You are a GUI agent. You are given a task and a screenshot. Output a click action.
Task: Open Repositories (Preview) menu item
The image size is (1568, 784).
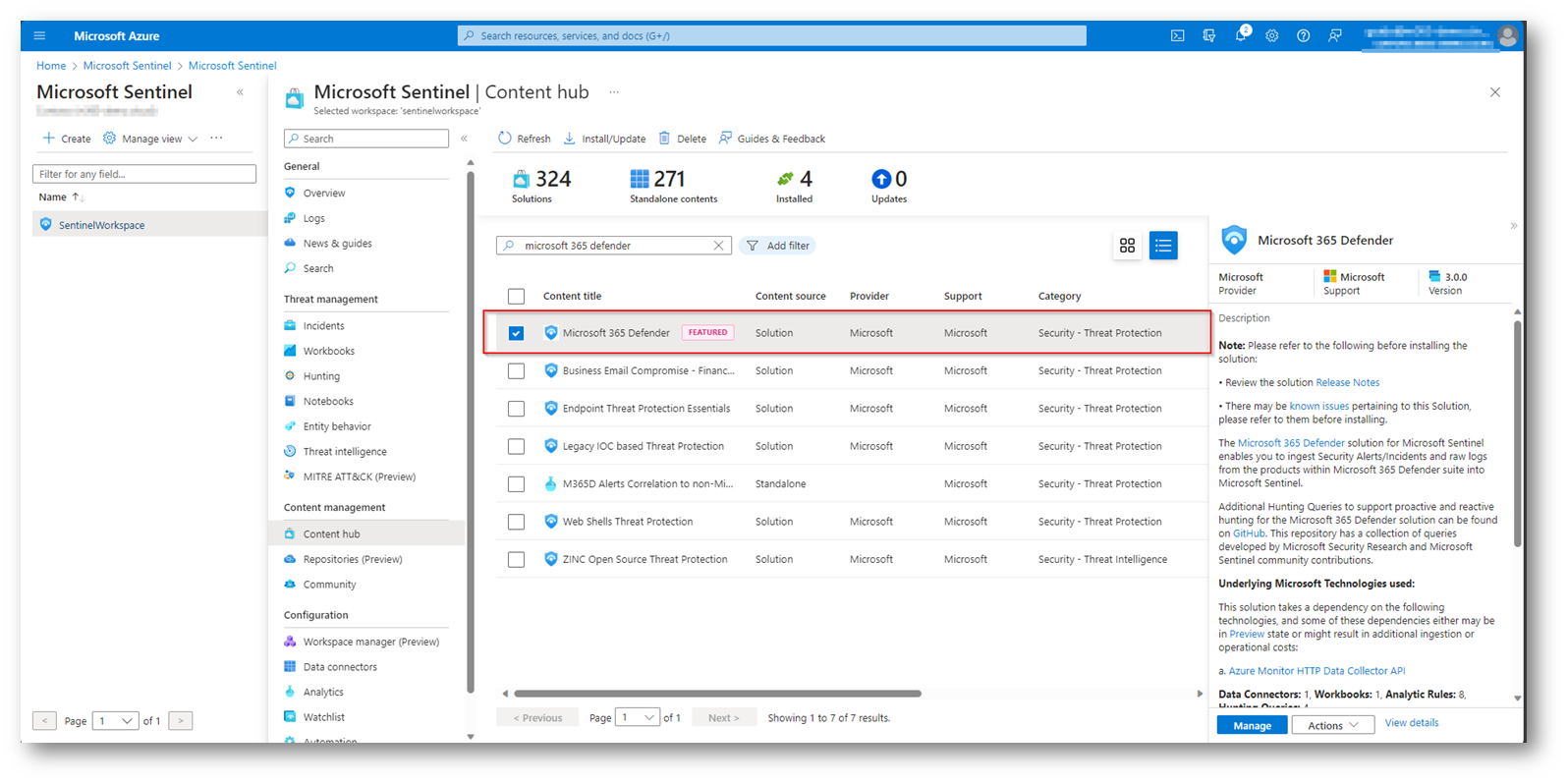(x=353, y=559)
